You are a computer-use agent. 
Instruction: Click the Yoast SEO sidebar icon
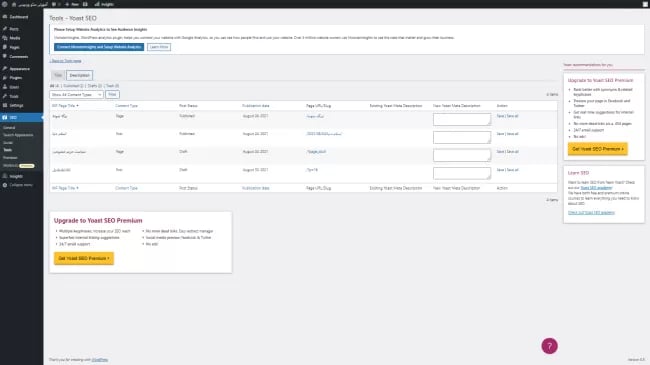[x=5, y=118]
